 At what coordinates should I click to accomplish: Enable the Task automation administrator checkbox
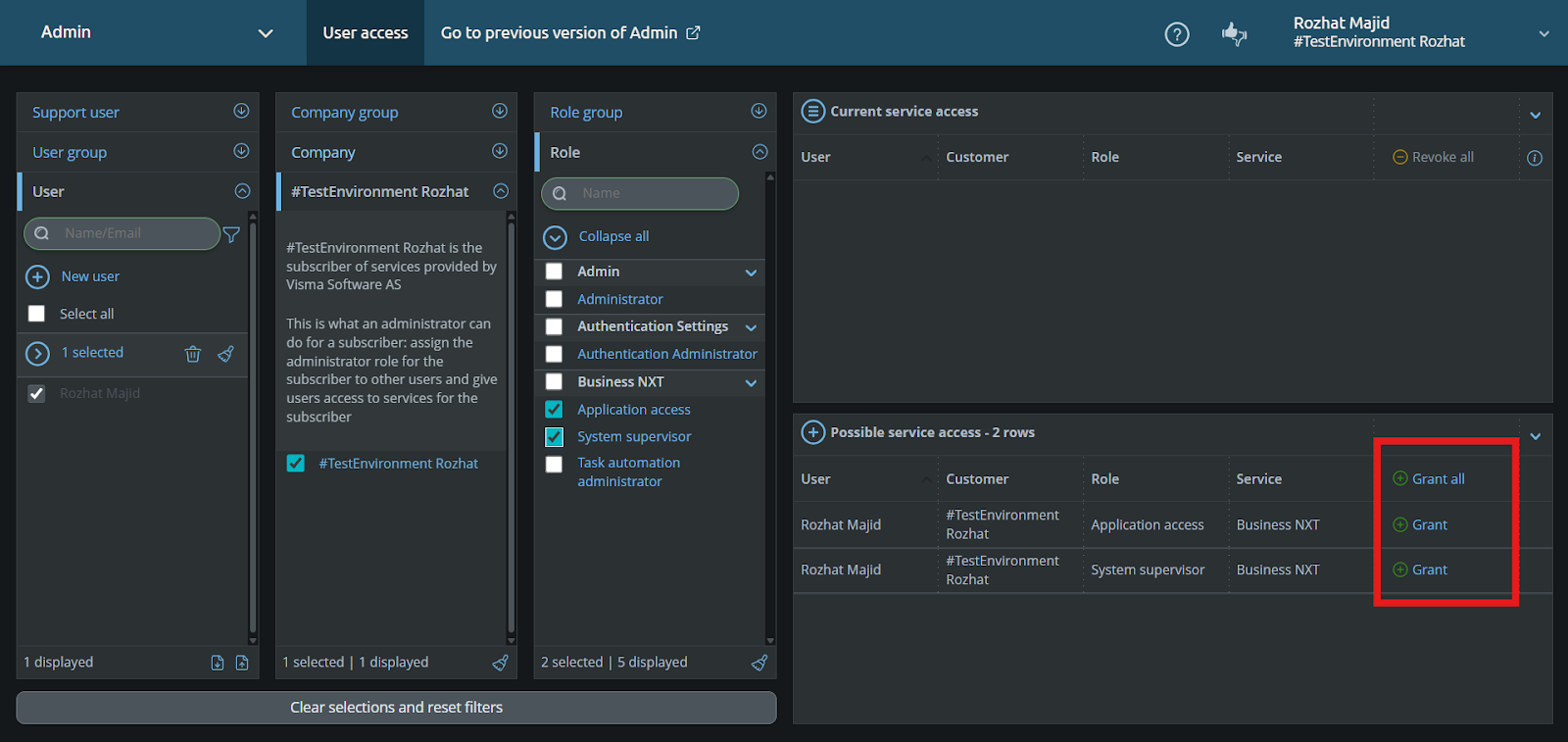point(555,464)
